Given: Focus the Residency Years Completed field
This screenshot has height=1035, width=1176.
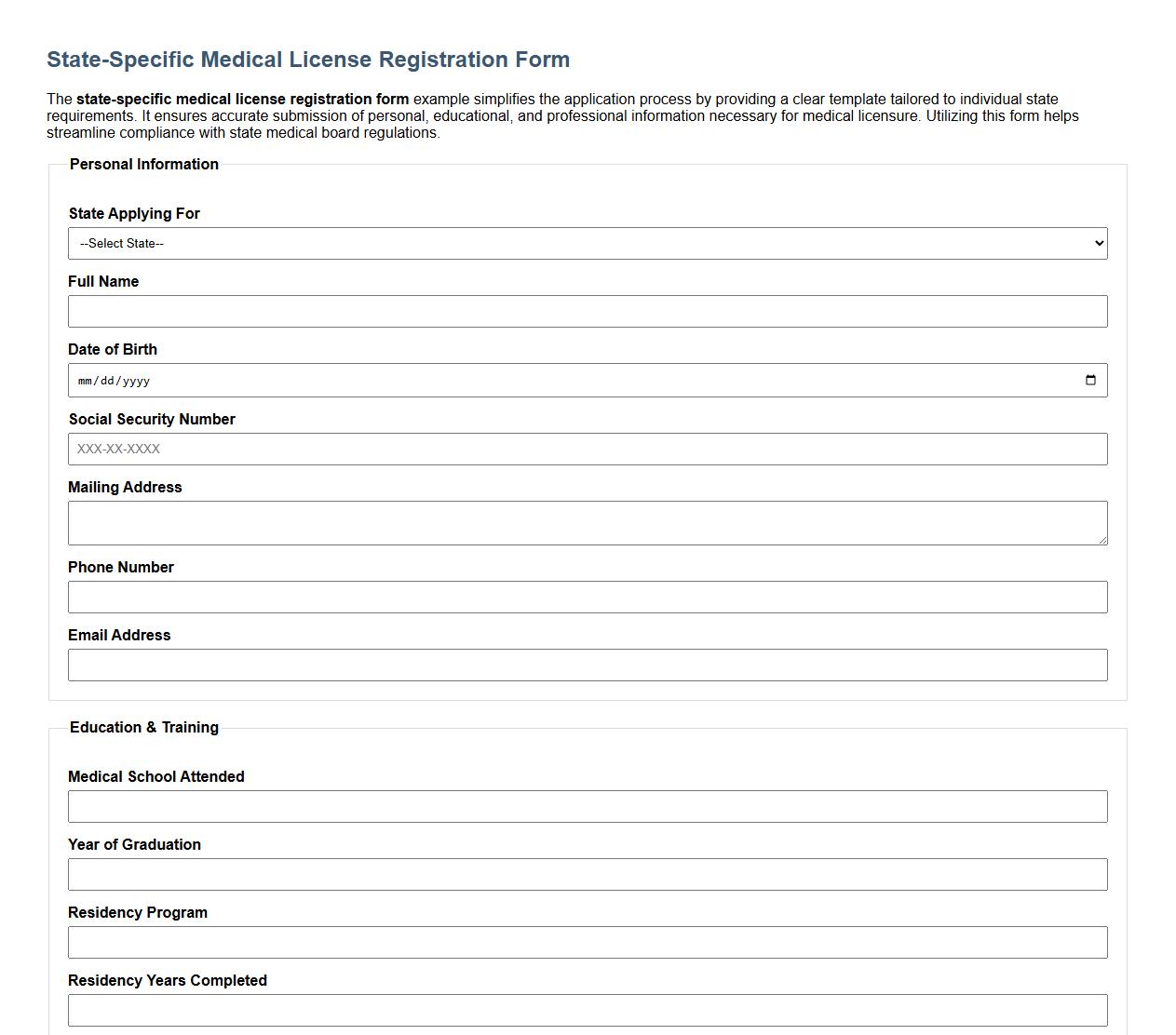Looking at the screenshot, I should (x=587, y=1009).
